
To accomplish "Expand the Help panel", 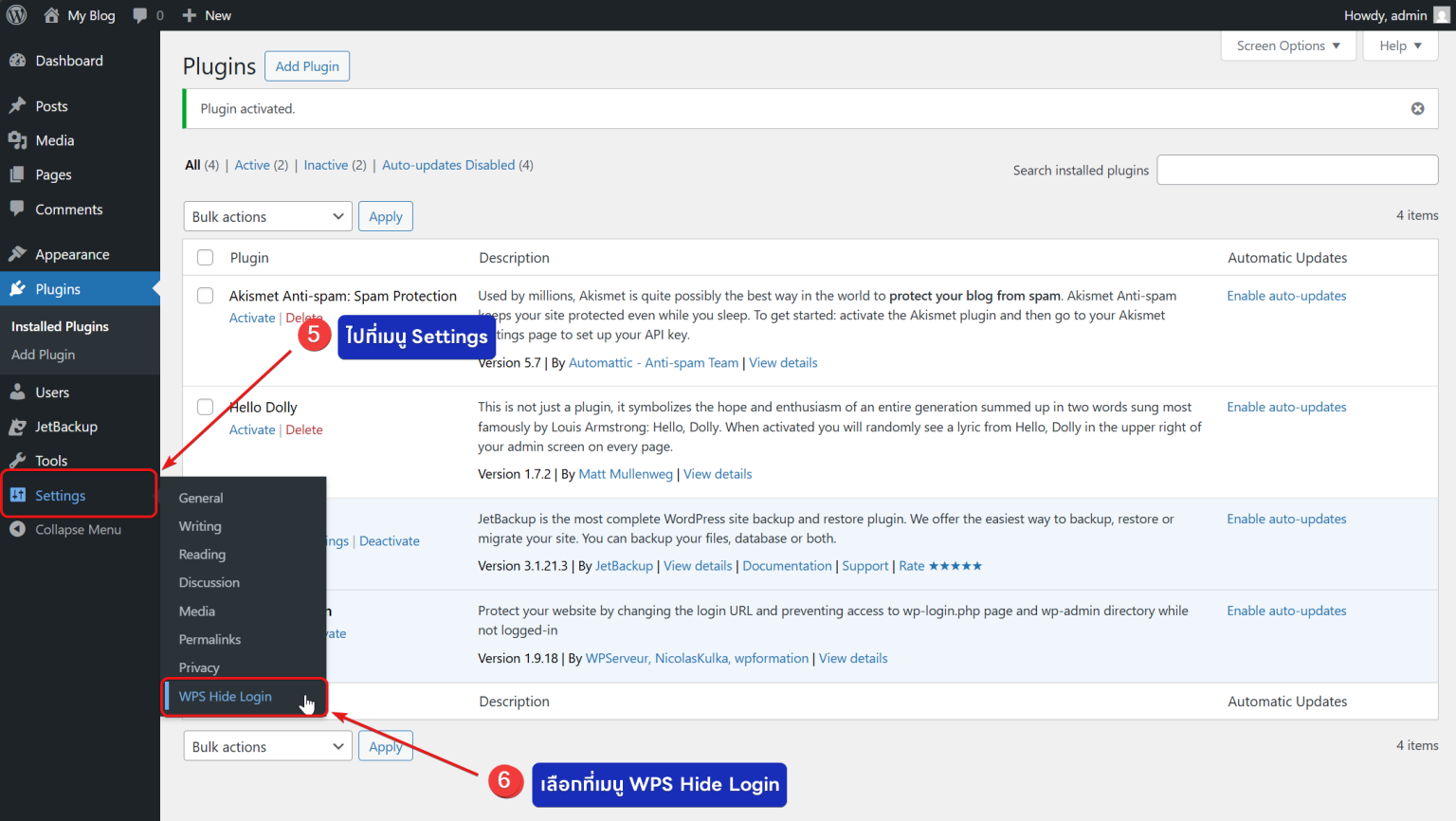I will (x=1400, y=46).
